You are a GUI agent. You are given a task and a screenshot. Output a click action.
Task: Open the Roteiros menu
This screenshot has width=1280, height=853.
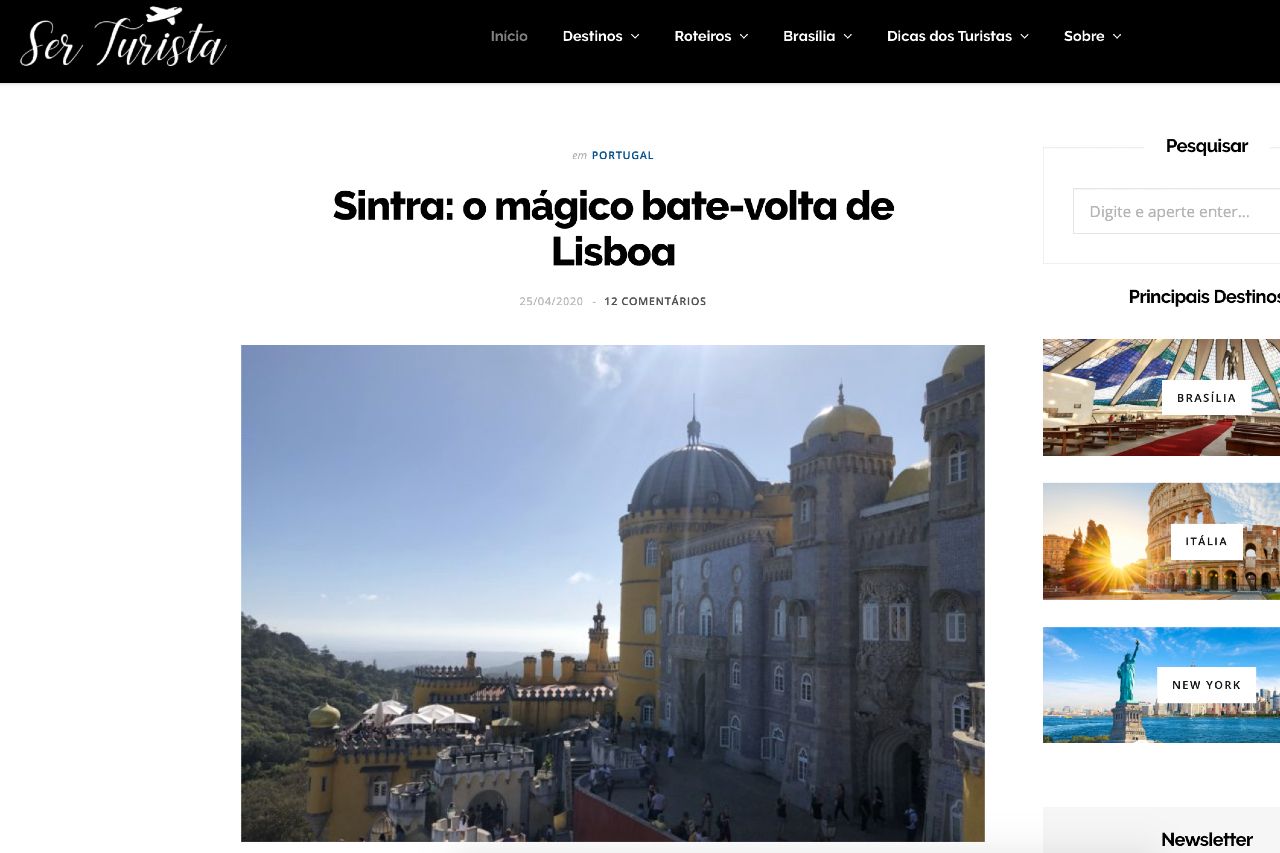coord(703,36)
